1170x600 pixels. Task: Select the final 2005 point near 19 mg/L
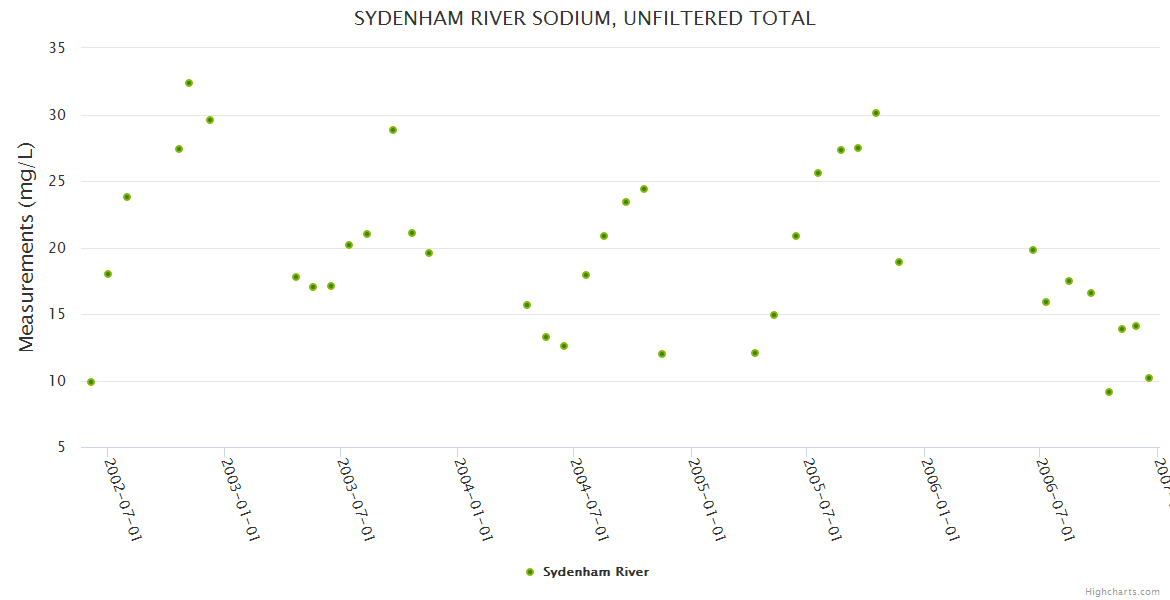pyautogui.click(x=899, y=262)
